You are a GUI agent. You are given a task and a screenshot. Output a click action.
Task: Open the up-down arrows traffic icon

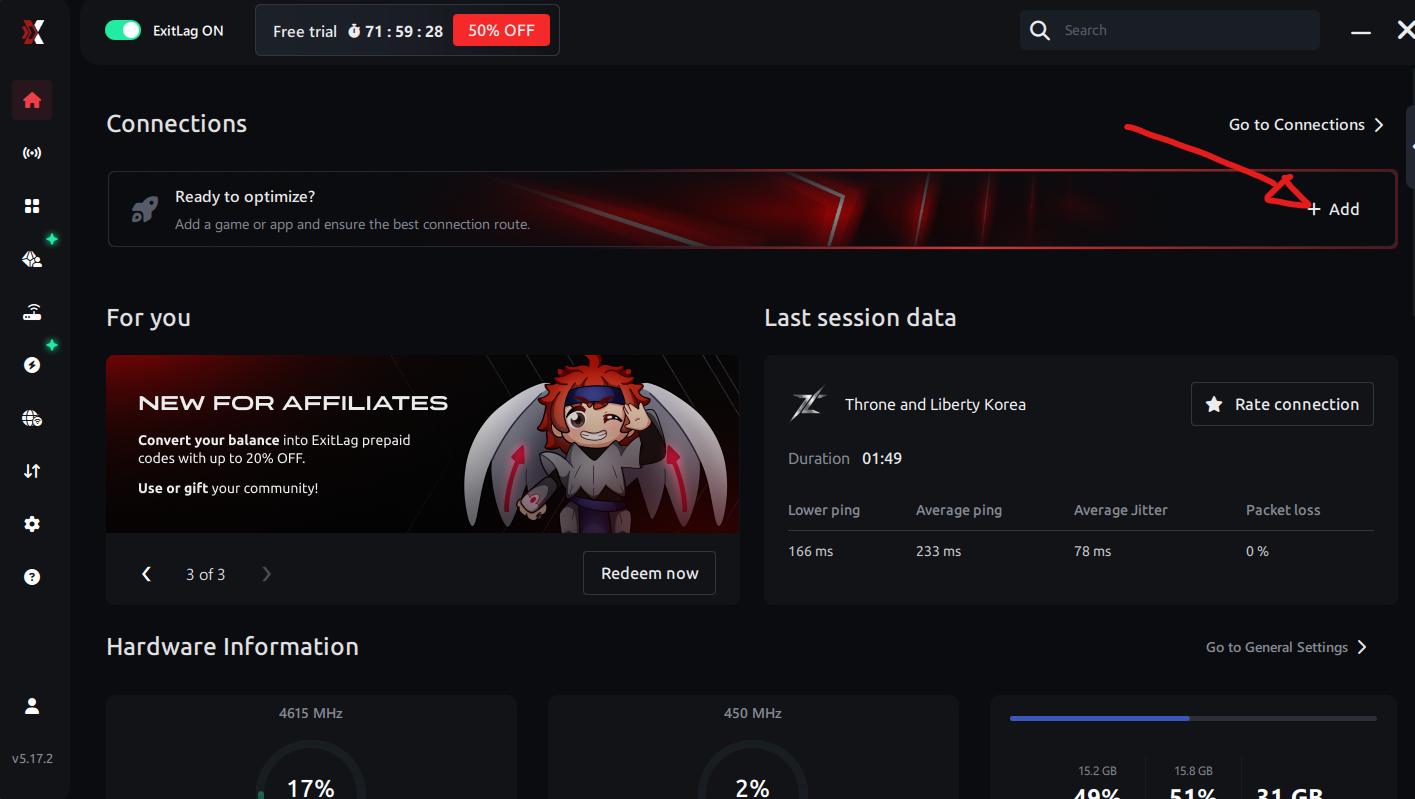pyautogui.click(x=32, y=471)
